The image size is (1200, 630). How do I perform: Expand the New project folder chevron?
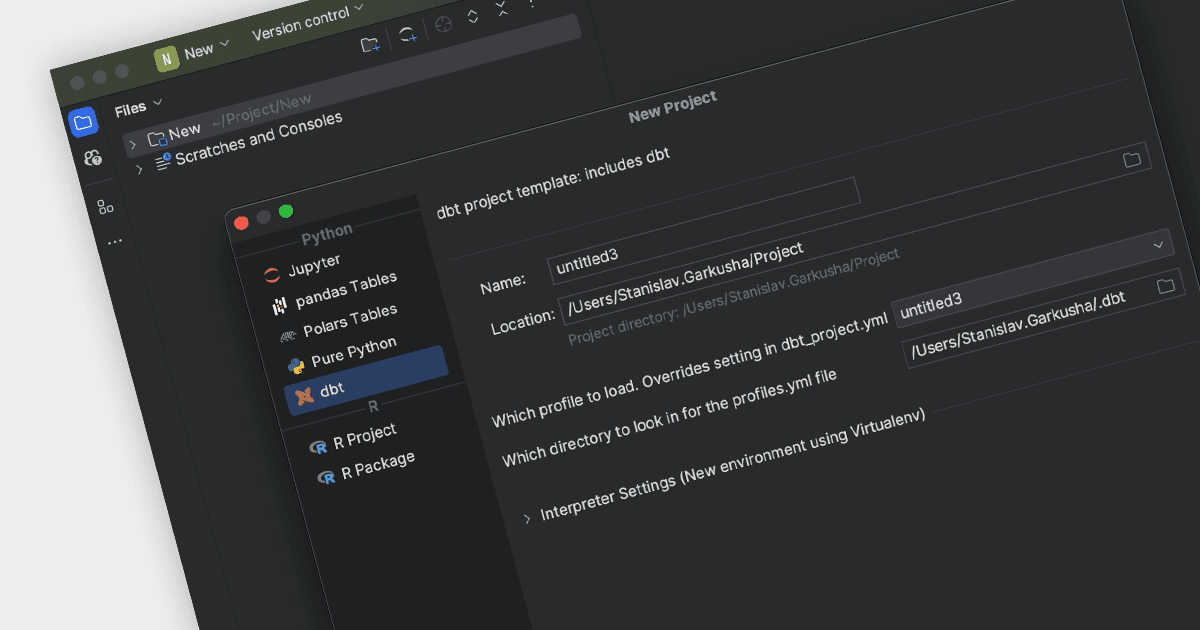click(133, 146)
